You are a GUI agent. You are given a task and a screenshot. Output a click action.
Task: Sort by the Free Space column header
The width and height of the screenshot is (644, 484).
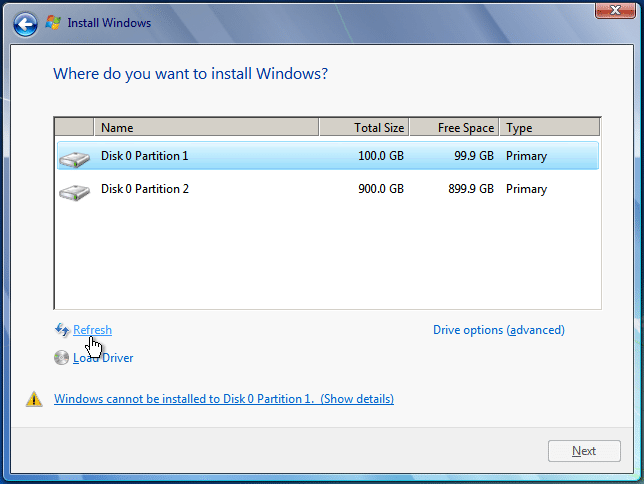pyautogui.click(x=454, y=127)
